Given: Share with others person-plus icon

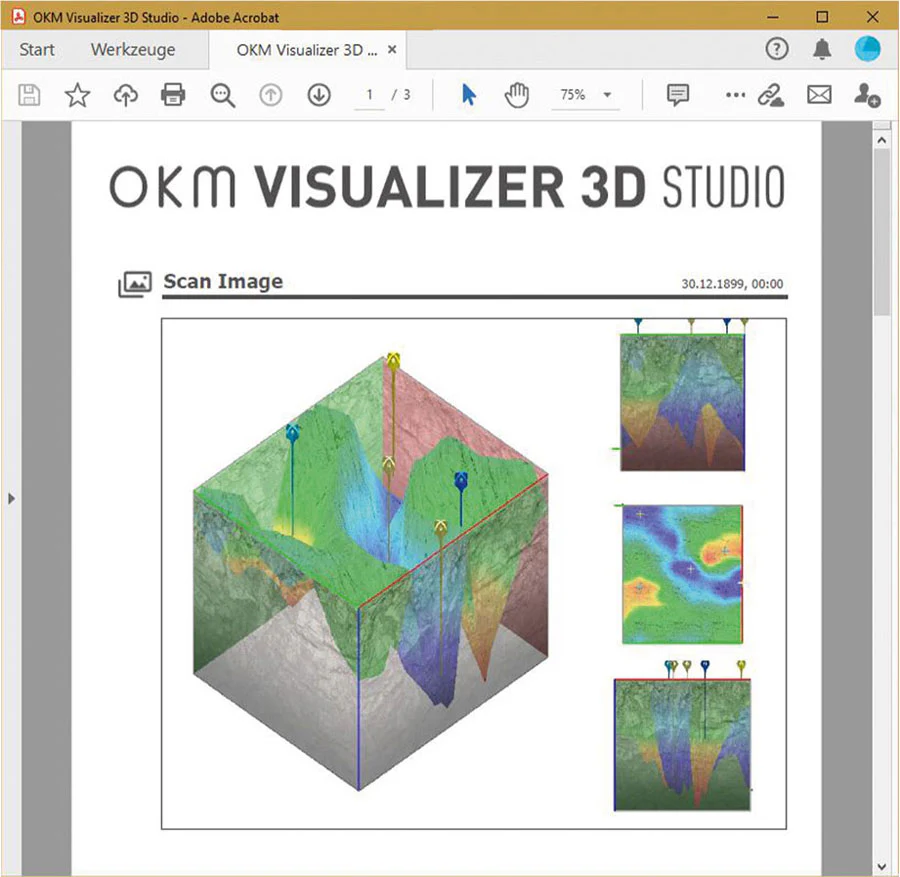Looking at the screenshot, I should click(x=867, y=95).
